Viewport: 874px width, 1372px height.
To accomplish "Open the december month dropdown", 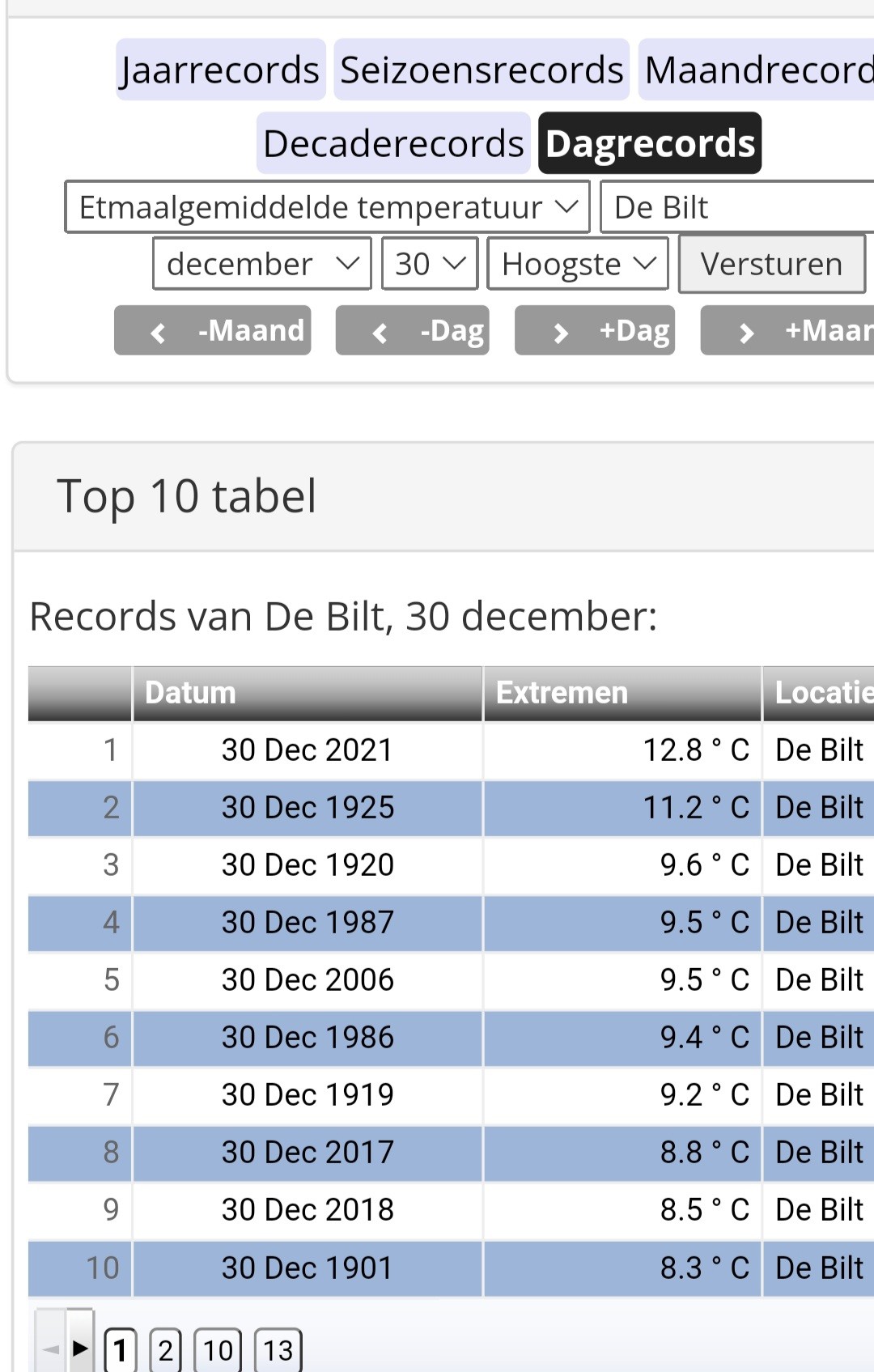I will (x=262, y=264).
